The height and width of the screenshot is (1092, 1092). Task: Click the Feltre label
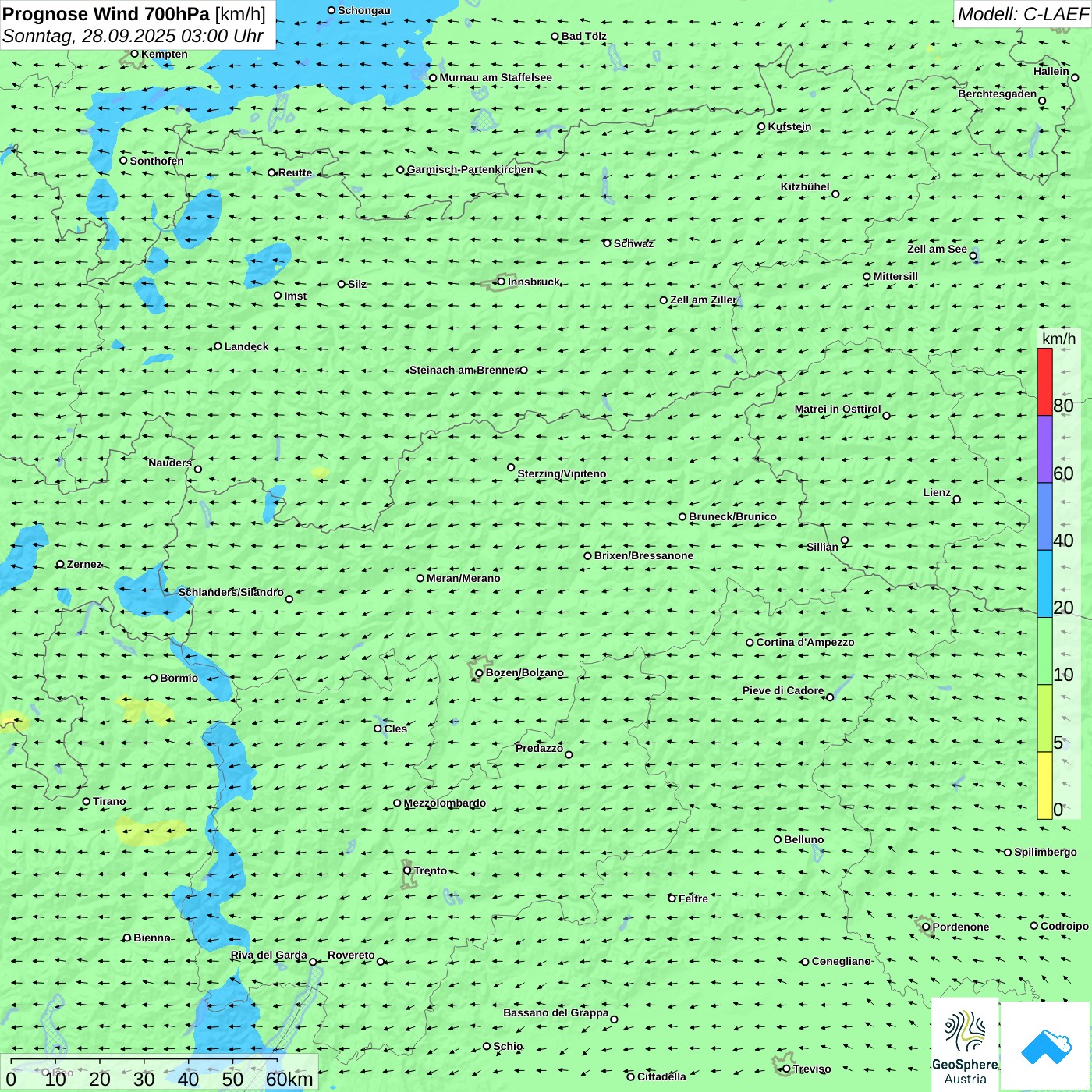[693, 899]
